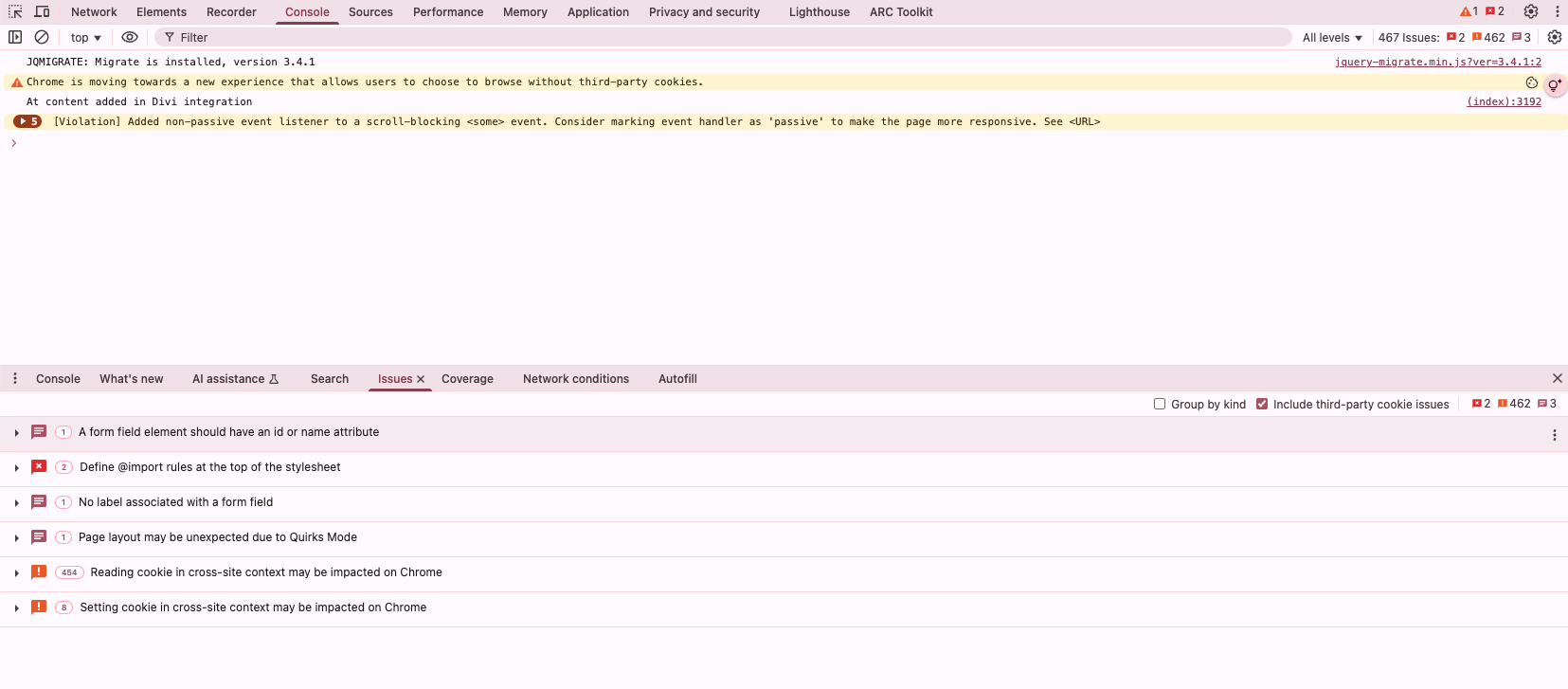Create a live expression via eye icon
Image resolution: width=1568 pixels, height=689 pixels.
[130, 37]
